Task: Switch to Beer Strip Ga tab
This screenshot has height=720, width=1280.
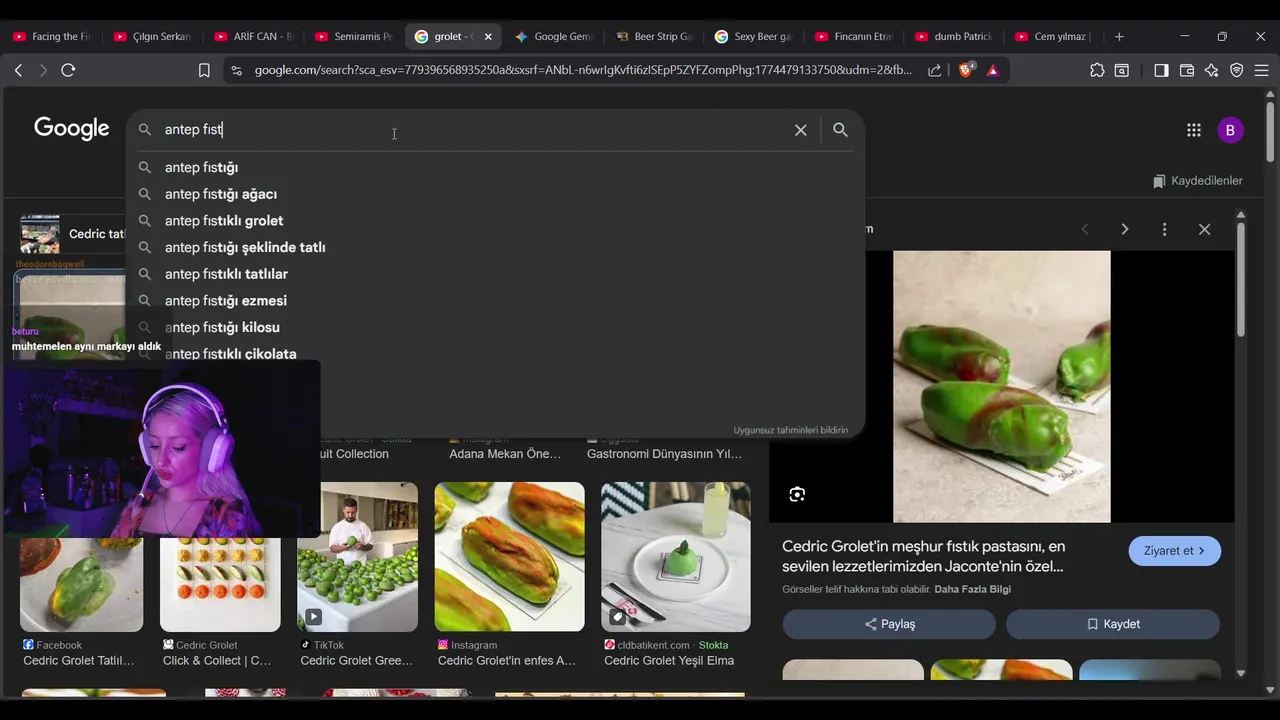Action: tap(654, 36)
